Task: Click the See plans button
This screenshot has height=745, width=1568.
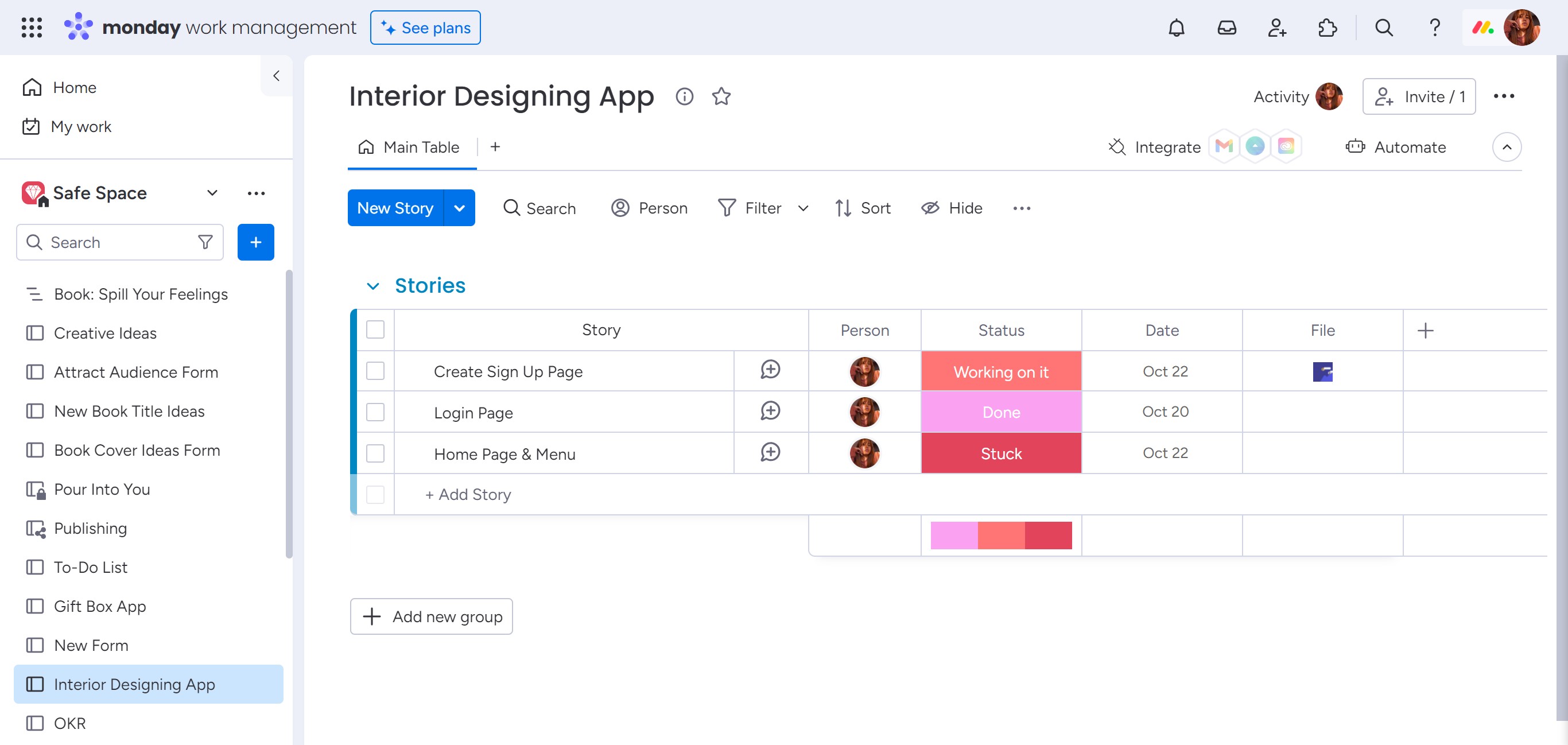Action: point(425,28)
